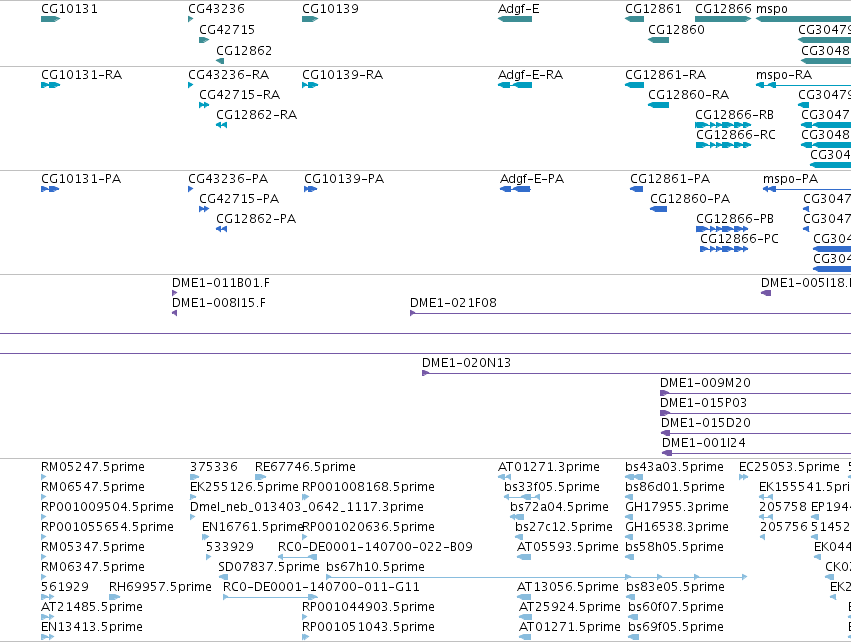The height and width of the screenshot is (642, 851).
Task: Click EST bs33f05.5prime
Action: [552, 487]
